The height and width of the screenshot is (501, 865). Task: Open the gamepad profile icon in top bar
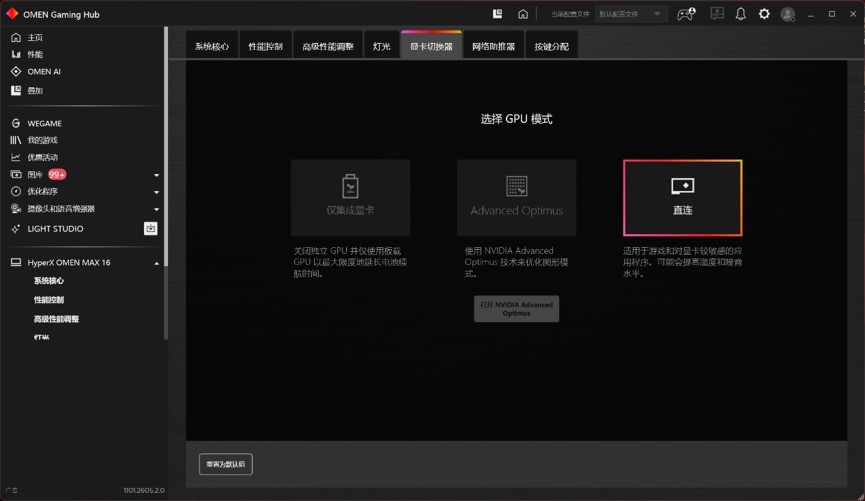click(686, 14)
